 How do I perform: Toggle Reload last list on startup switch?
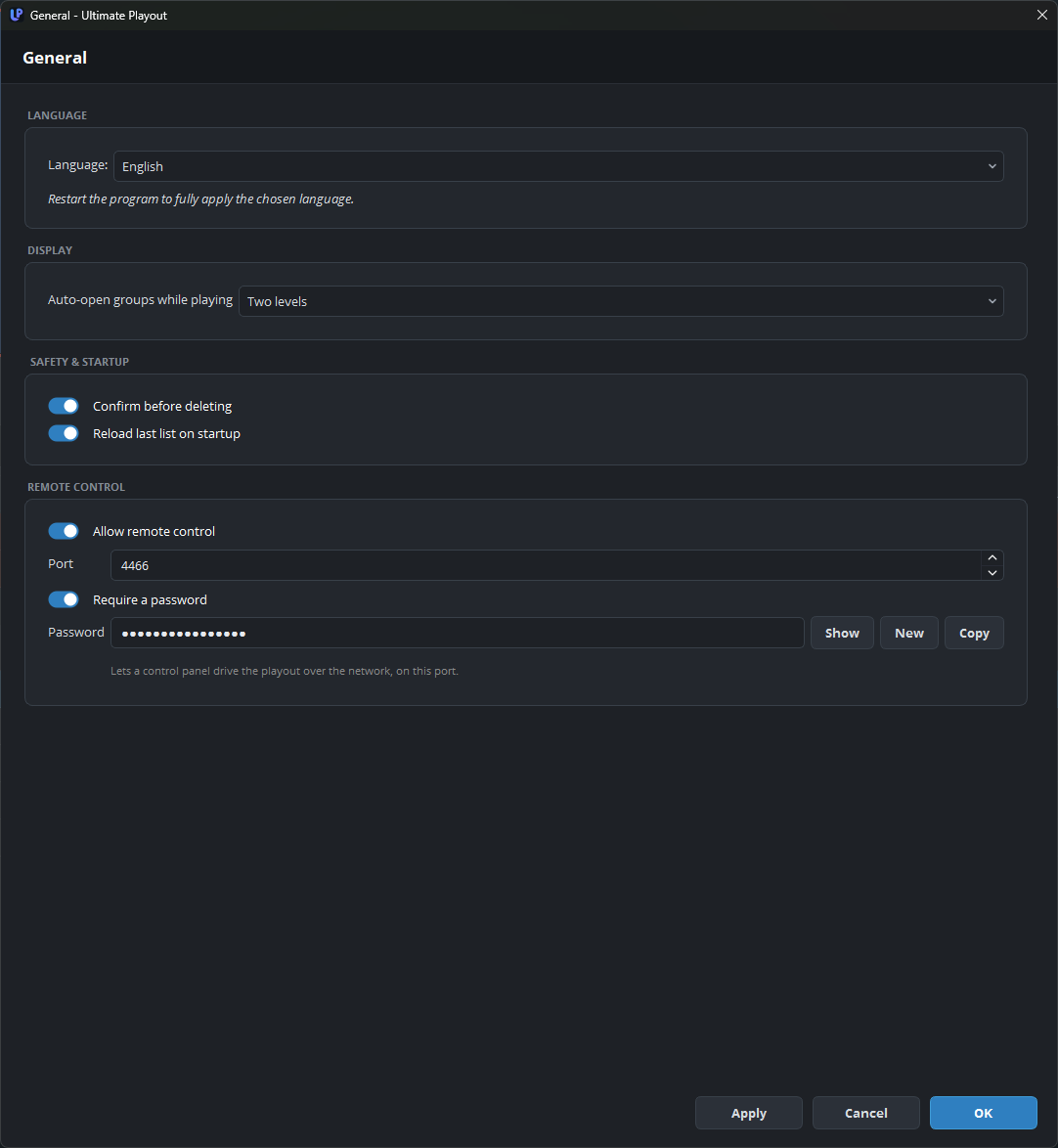(64, 433)
